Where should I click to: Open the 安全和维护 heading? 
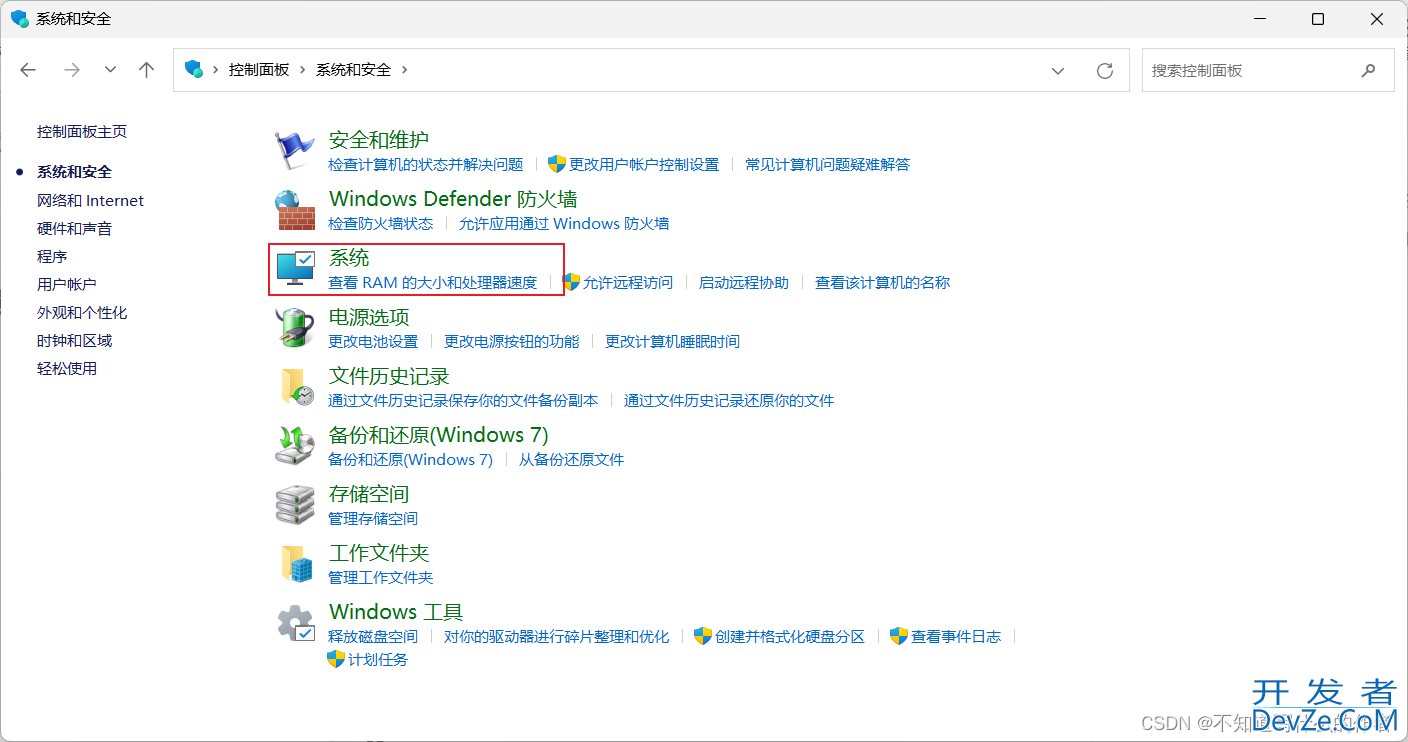(379, 139)
